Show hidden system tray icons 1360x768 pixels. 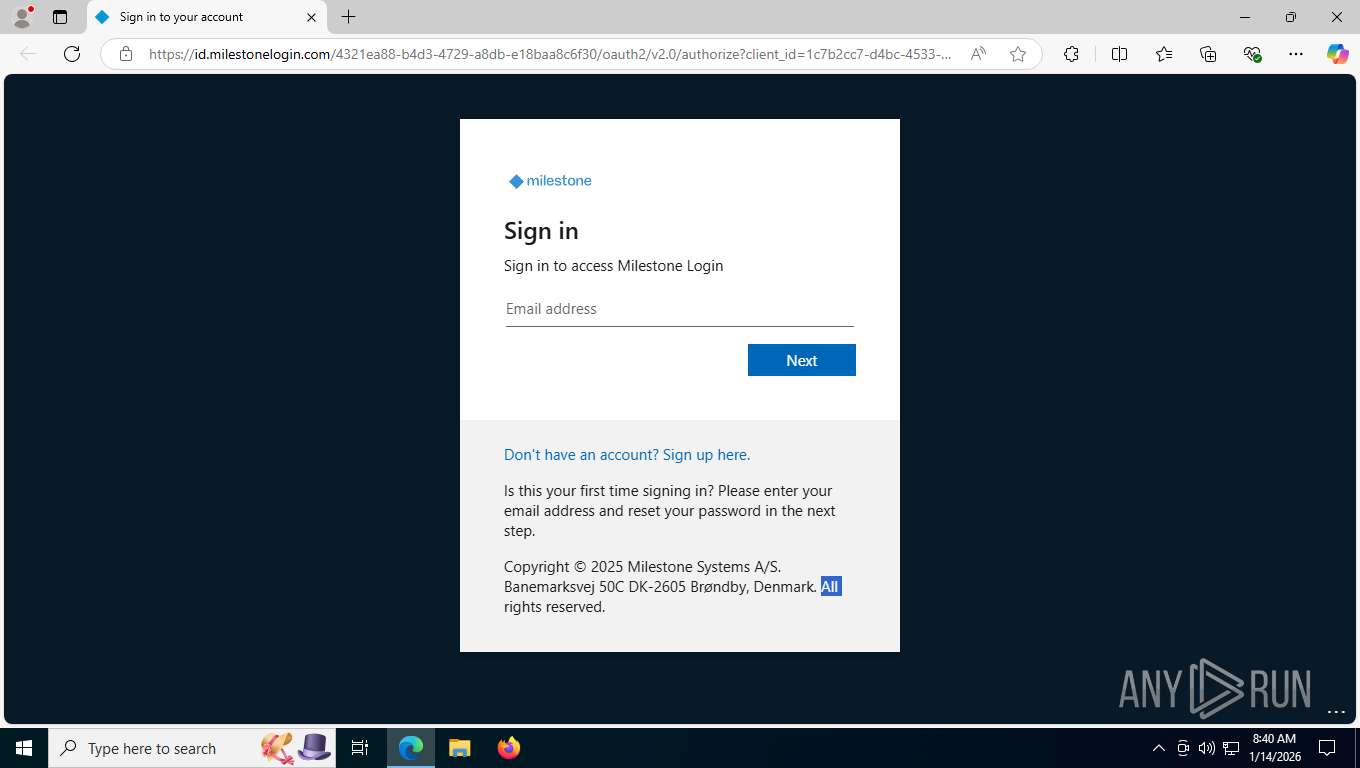tap(1159, 748)
